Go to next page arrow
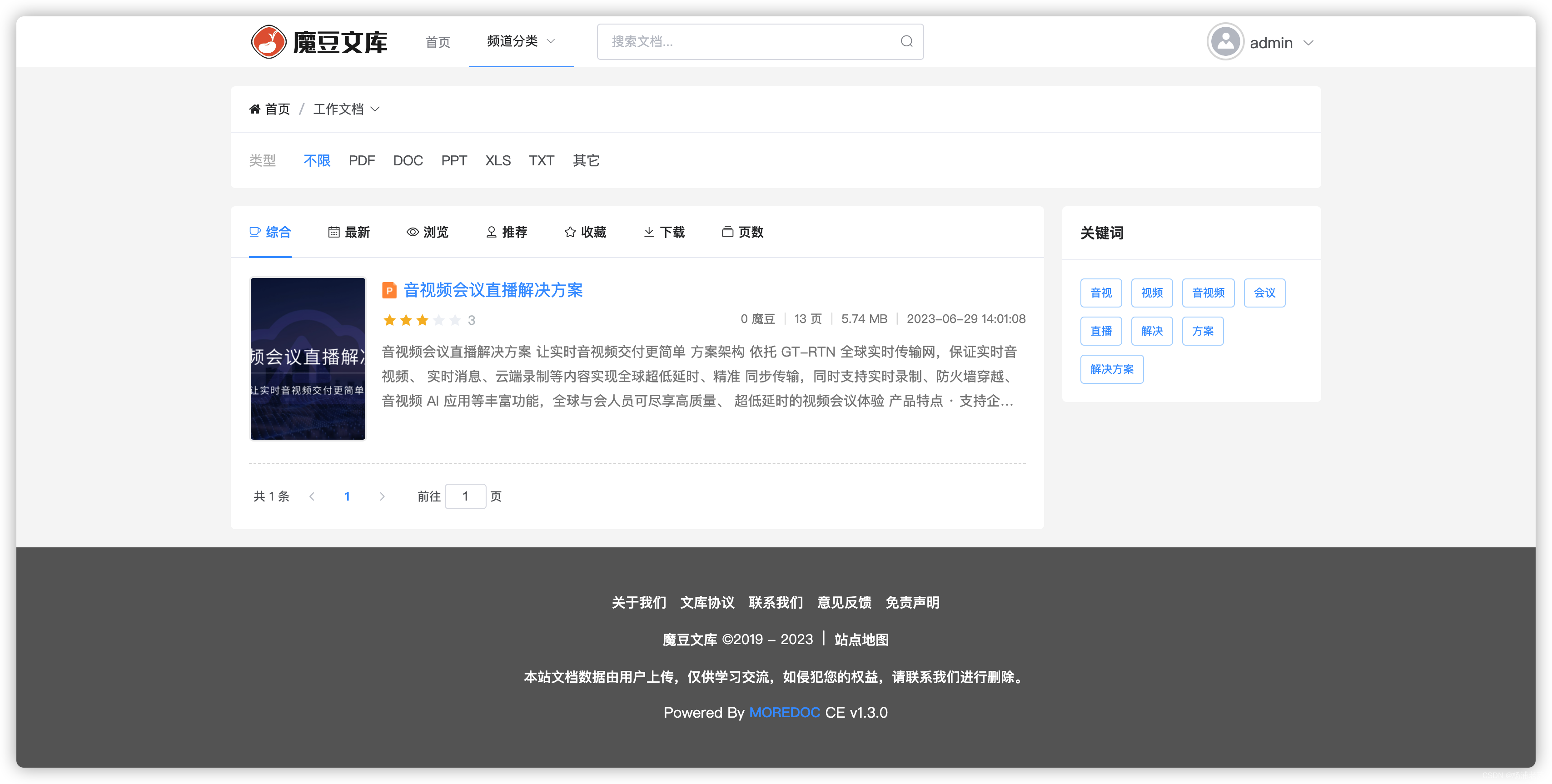This screenshot has height=784, width=1552. pyautogui.click(x=382, y=496)
